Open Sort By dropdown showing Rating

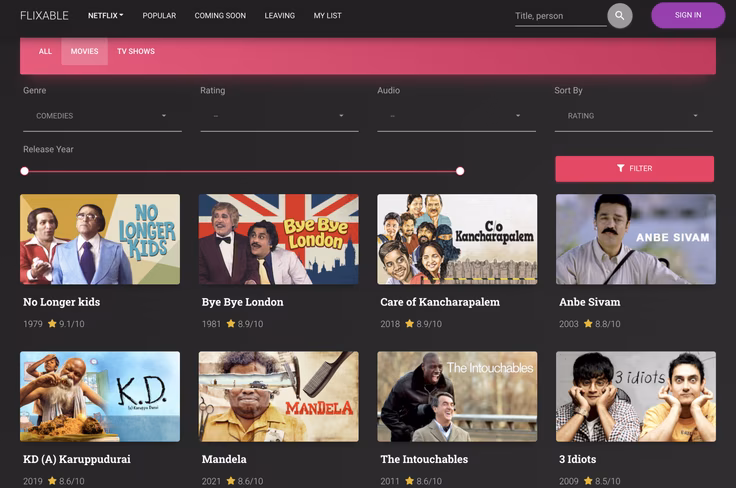point(633,116)
